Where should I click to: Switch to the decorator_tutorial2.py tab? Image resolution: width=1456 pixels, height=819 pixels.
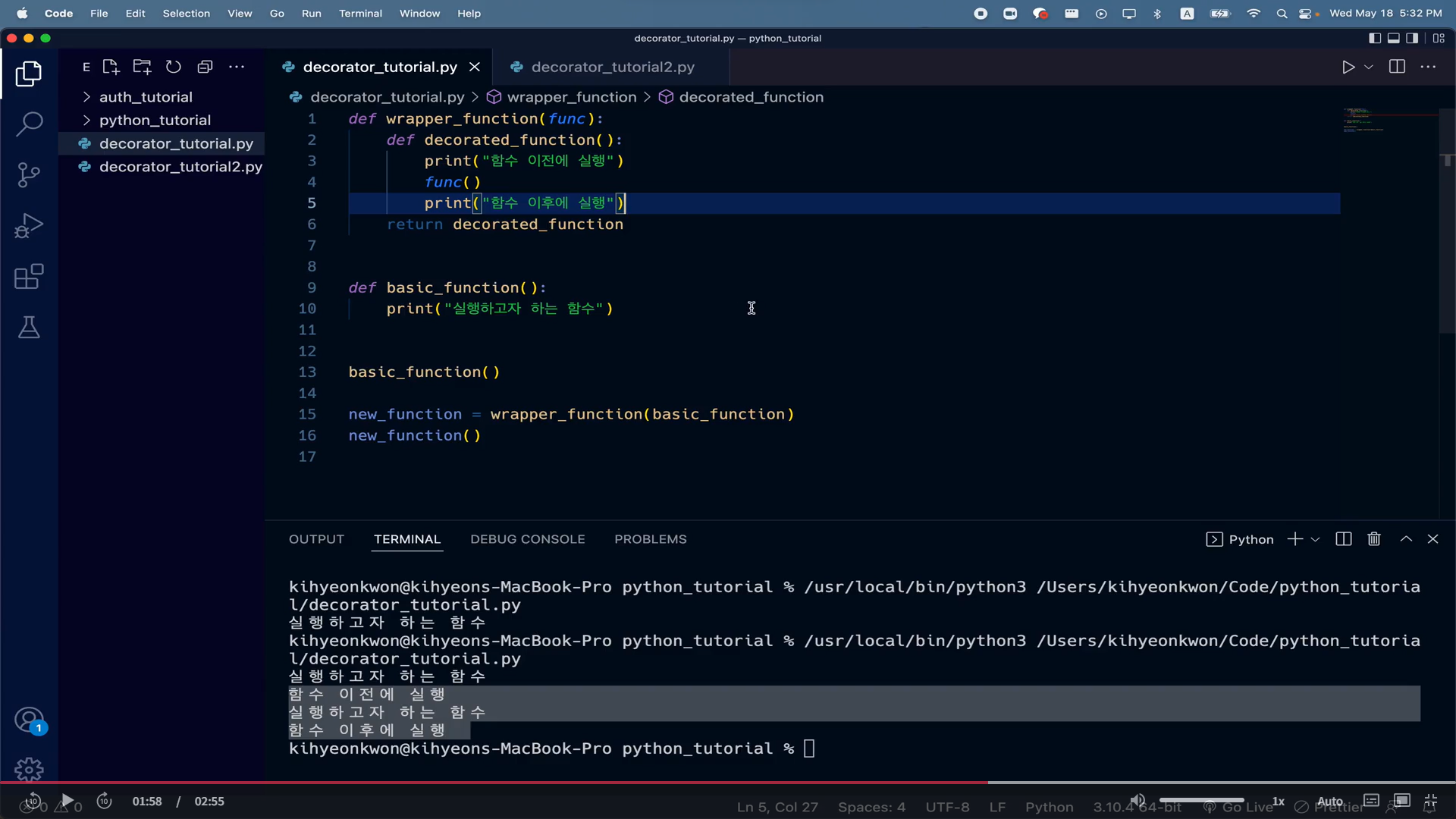(612, 67)
